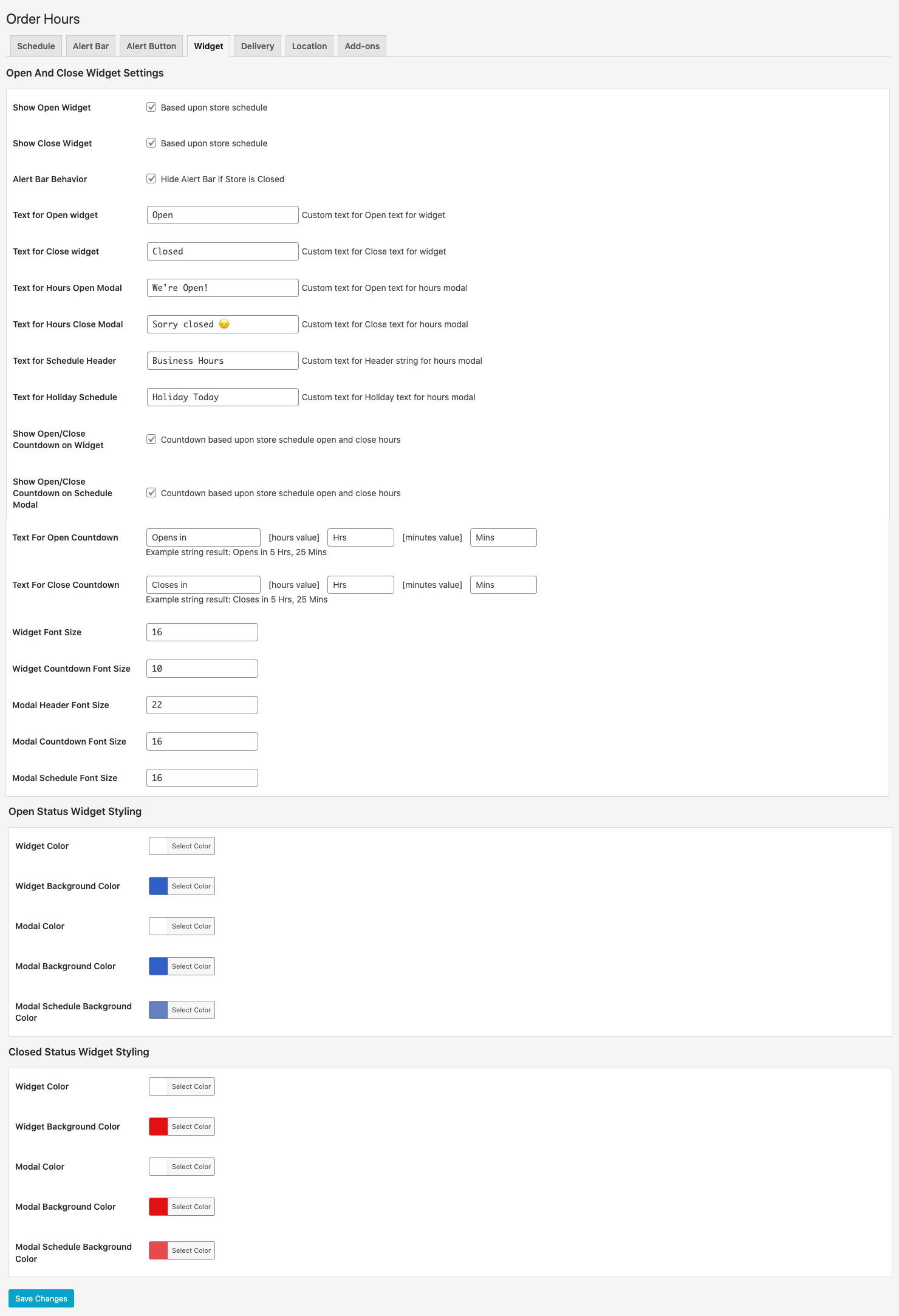Go to the Delivery tab
899x1316 pixels.
point(258,46)
